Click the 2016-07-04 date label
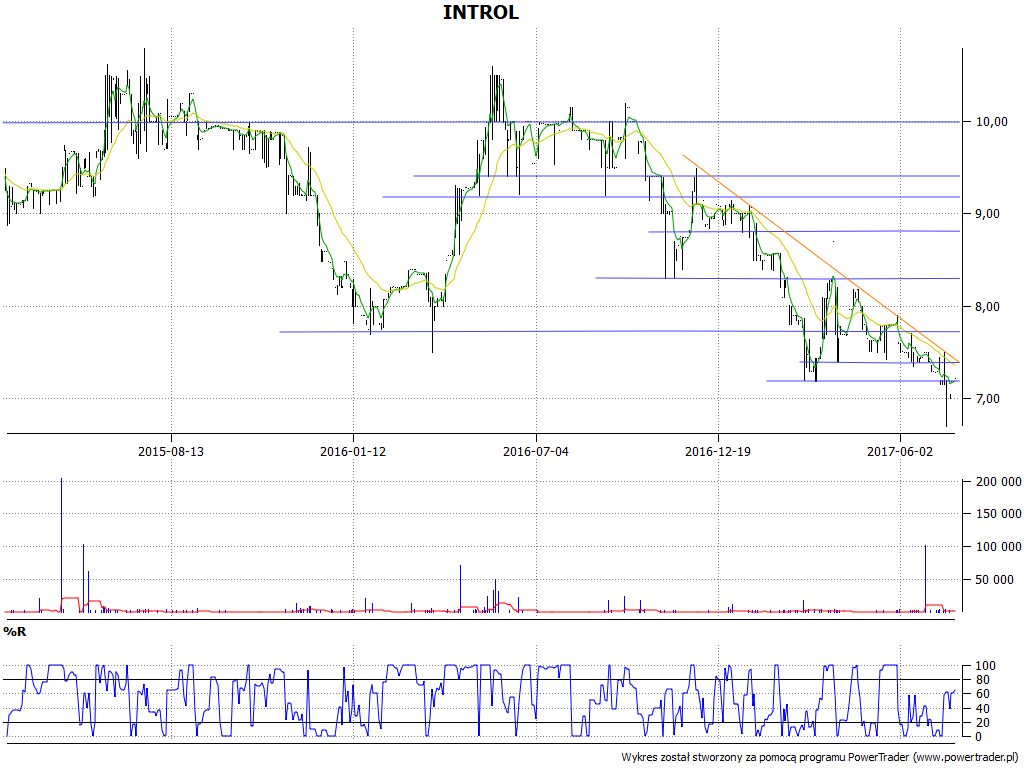The height and width of the screenshot is (768, 1024). tap(536, 451)
